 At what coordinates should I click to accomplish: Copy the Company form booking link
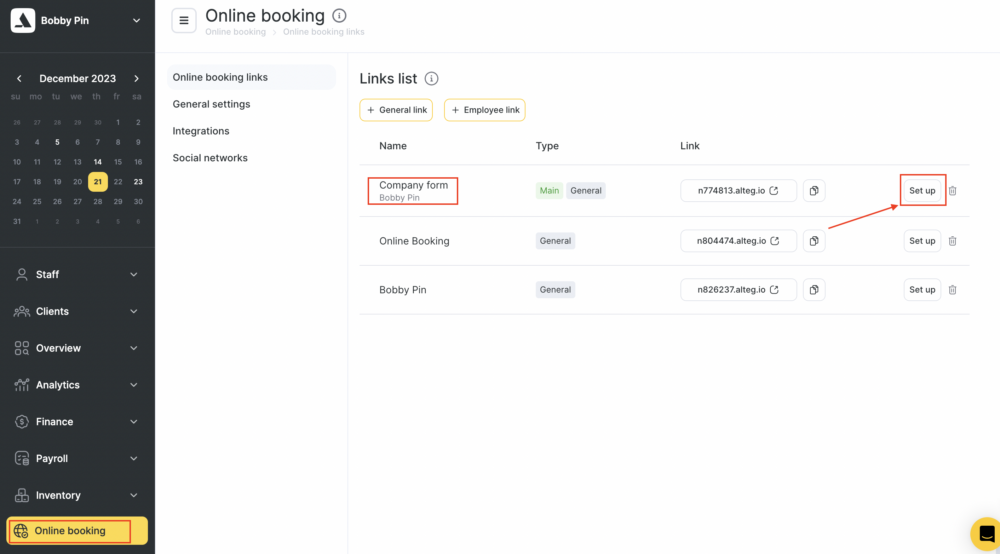click(x=814, y=190)
